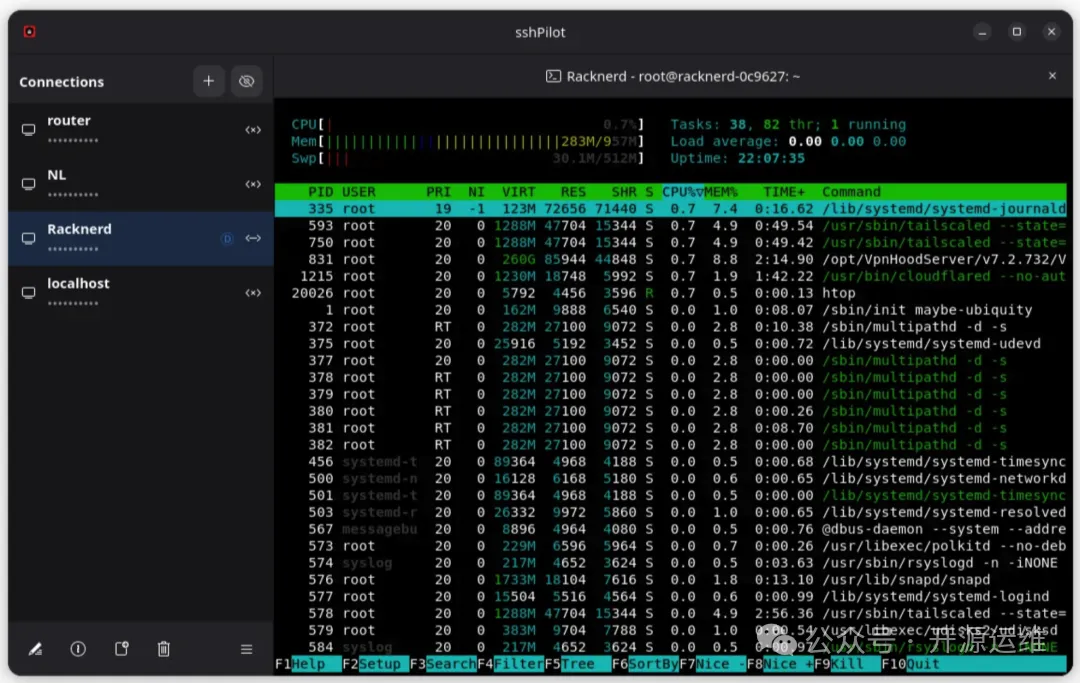
Task: Click the edit connection pencil icon
Action: (35, 649)
